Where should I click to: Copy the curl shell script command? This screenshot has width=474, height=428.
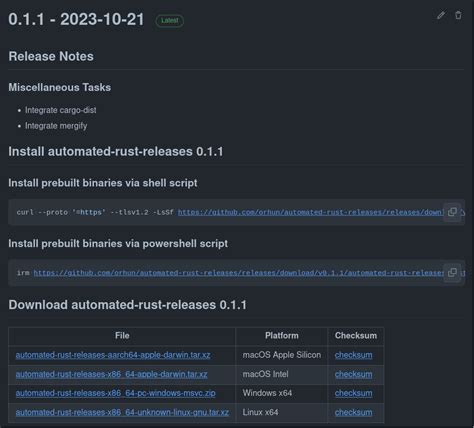click(x=452, y=212)
